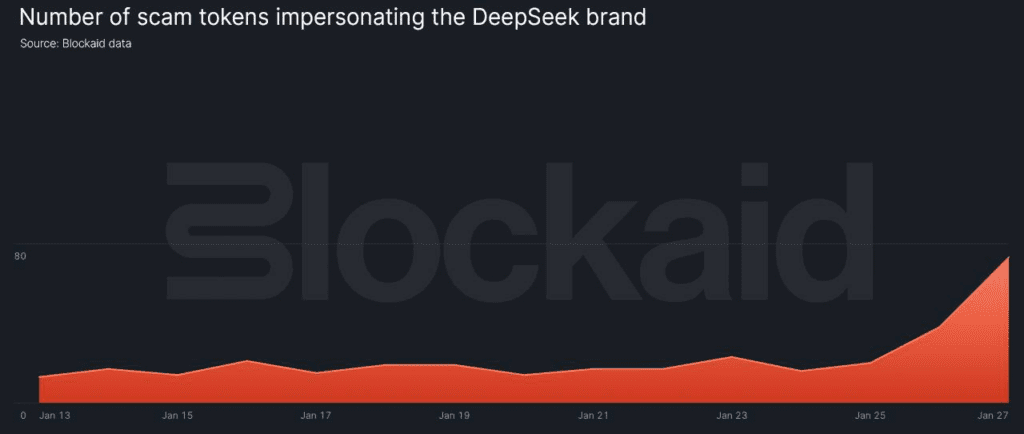Select the 0 y-axis label

(23, 415)
